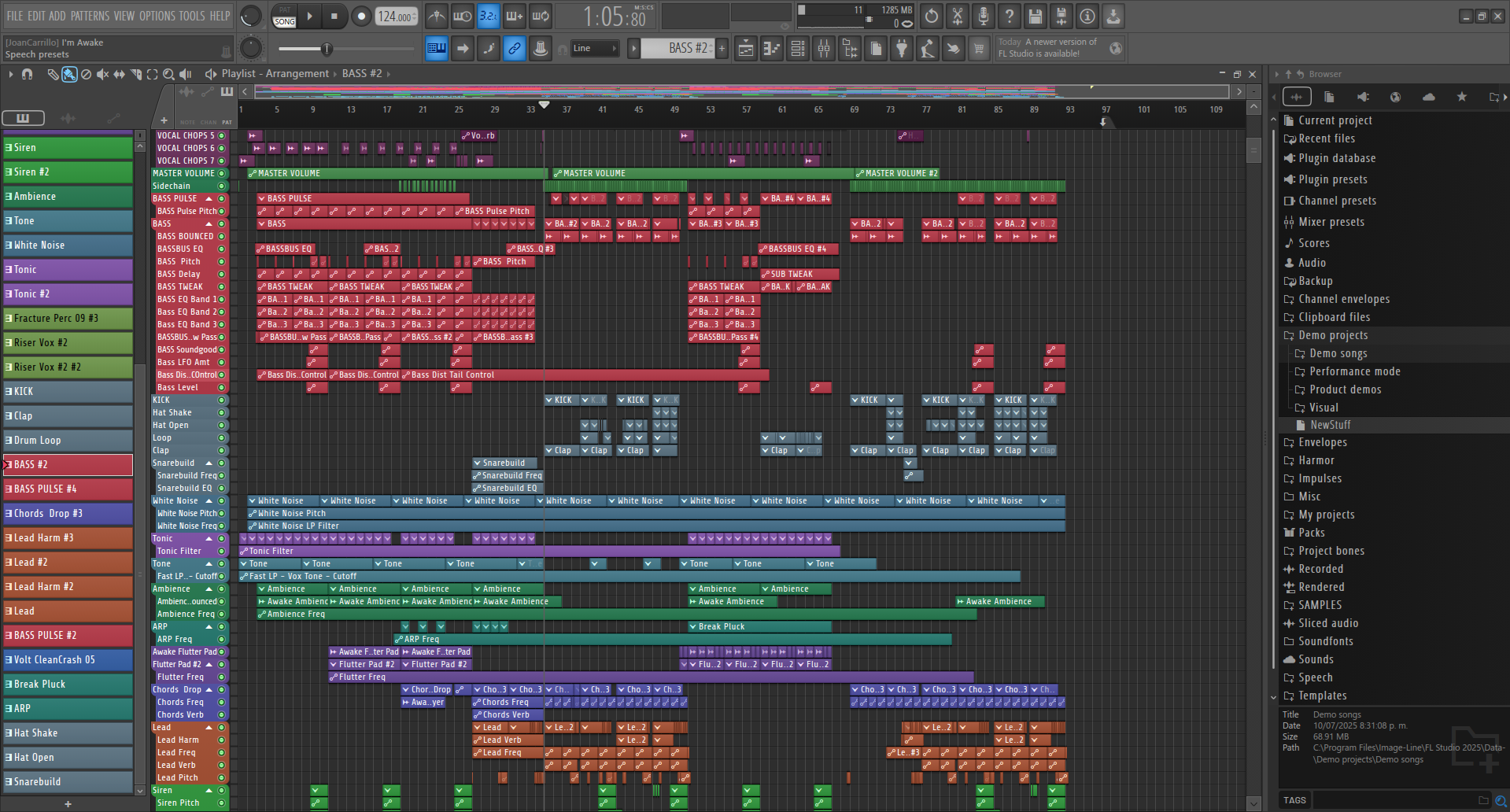
Task: Open the PATTERNS menu
Action: [90, 16]
